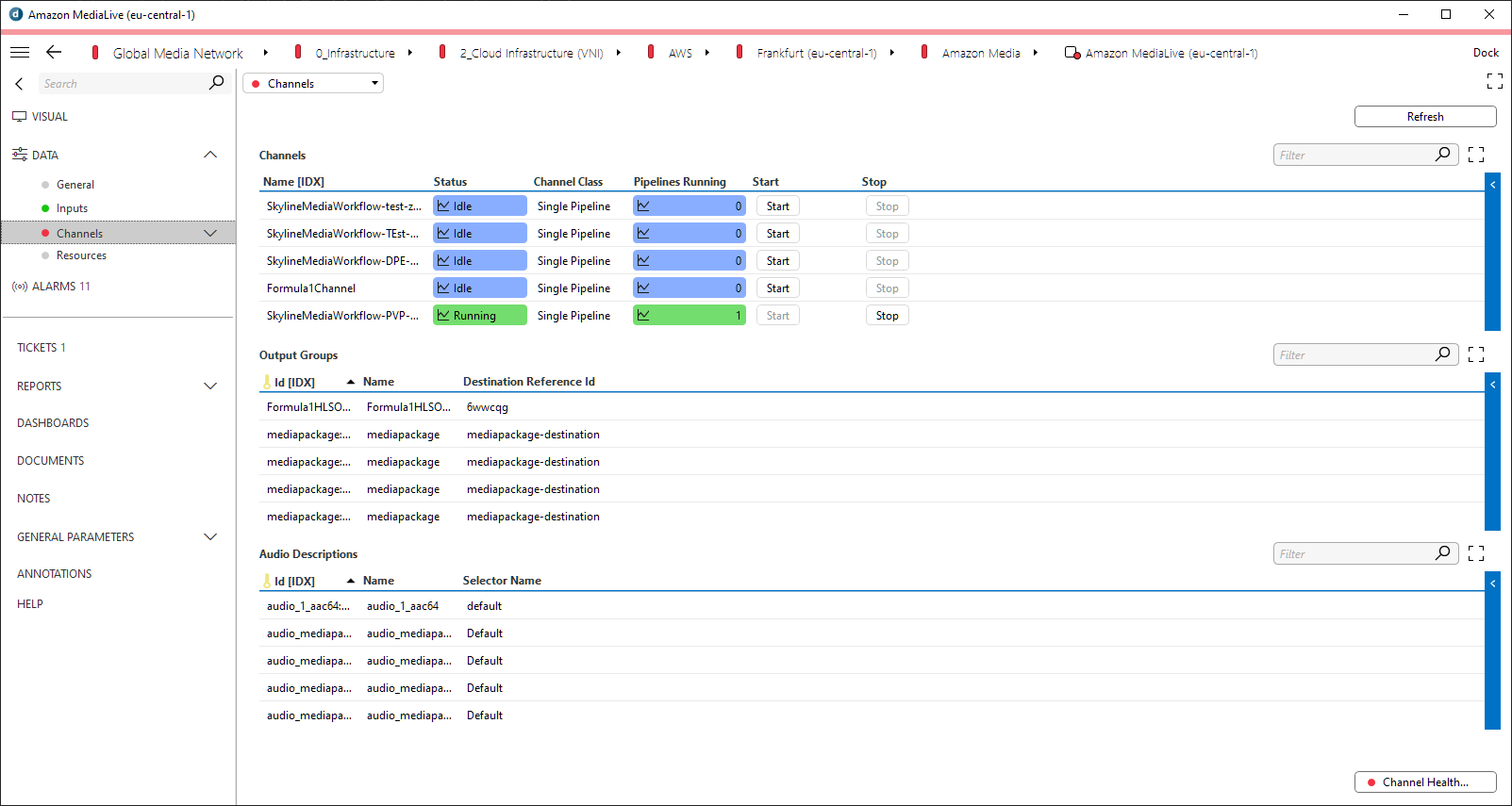Viewport: 1512px width, 806px height.
Task: Start the SkylineMediaWorkflow-test-z channel
Action: [778, 206]
